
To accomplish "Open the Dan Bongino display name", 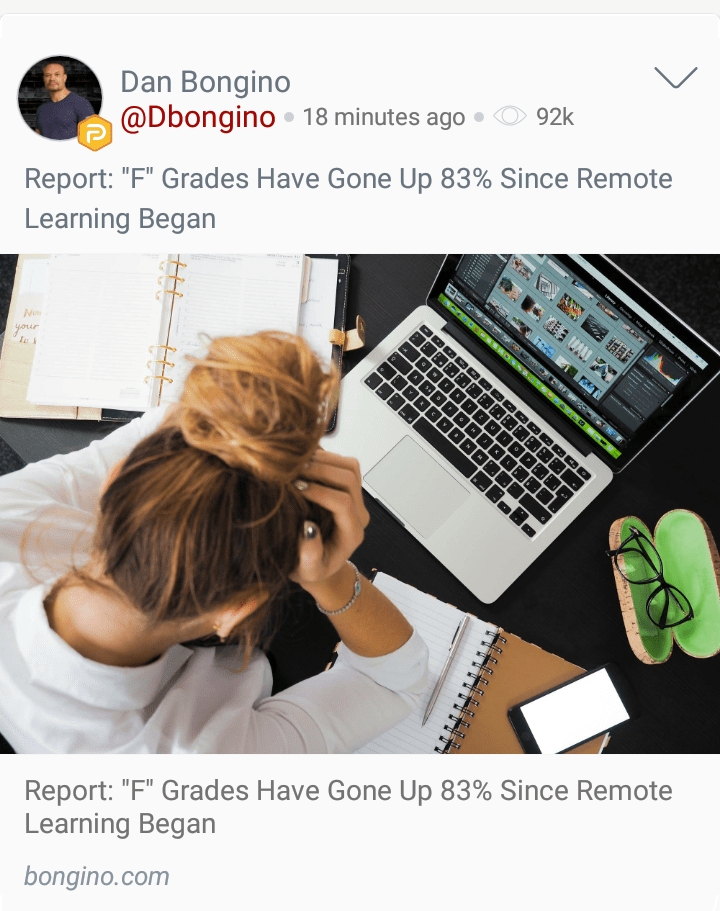I will tap(205, 82).
